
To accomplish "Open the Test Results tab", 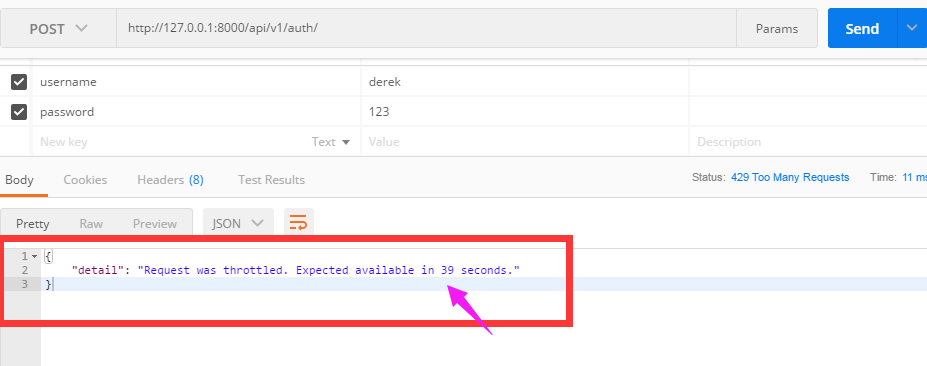I will pyautogui.click(x=271, y=180).
